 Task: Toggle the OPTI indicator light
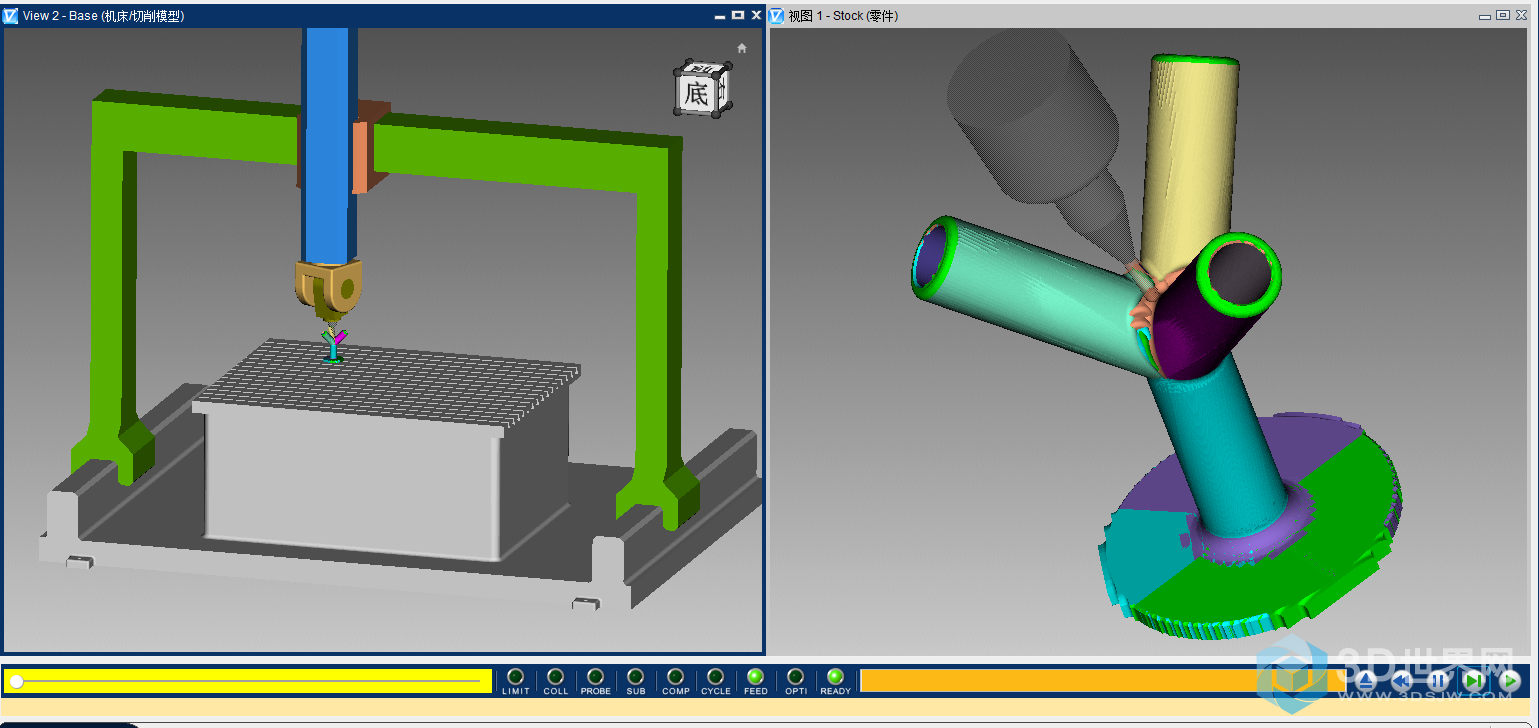[796, 677]
